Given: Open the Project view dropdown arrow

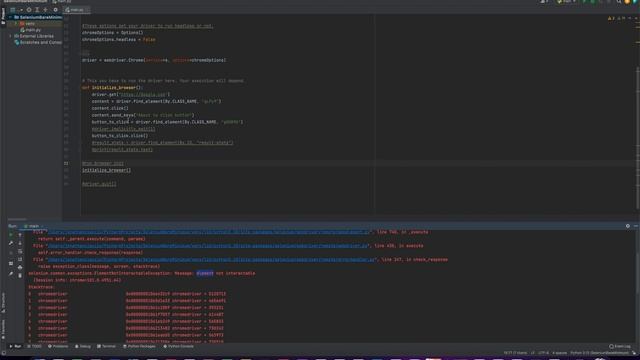Looking at the screenshot, I should (x=21, y=10).
